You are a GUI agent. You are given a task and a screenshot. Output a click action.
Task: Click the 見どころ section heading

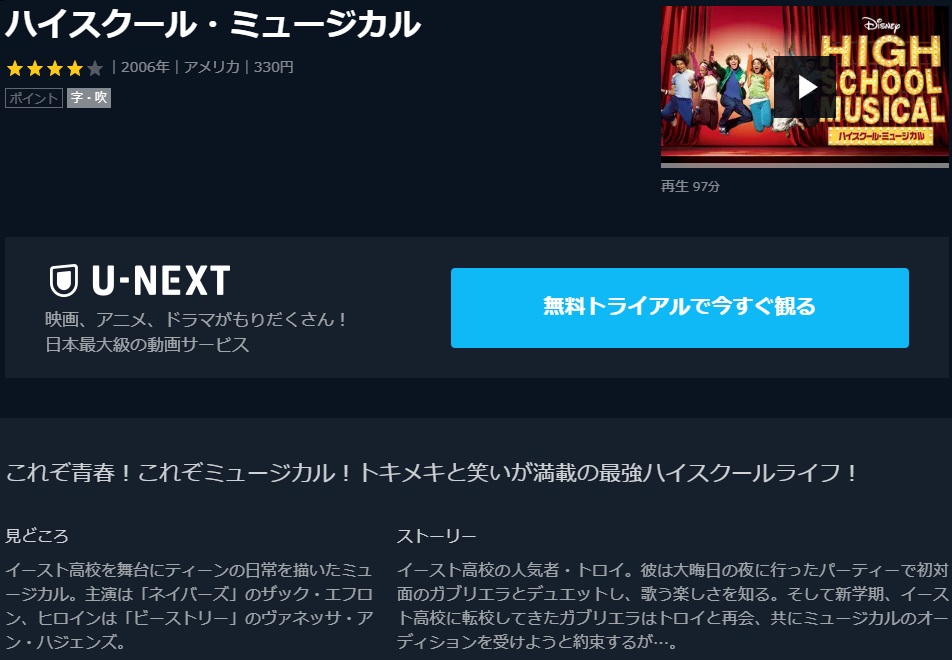coord(37,536)
